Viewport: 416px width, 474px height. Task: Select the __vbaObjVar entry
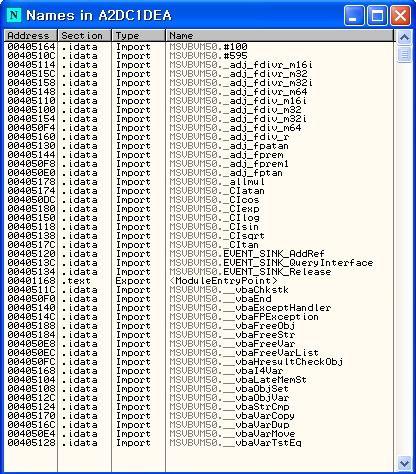pyautogui.click(x=199, y=398)
